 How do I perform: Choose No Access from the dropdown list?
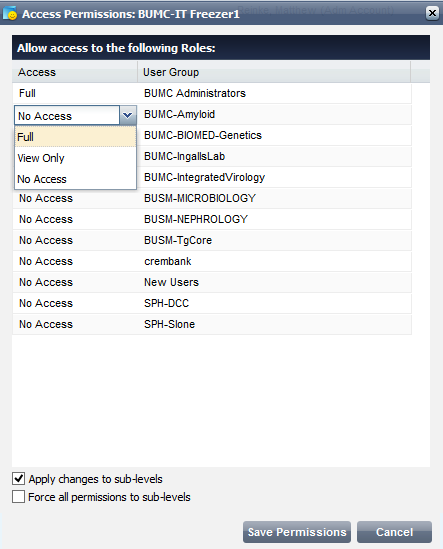pos(75,179)
